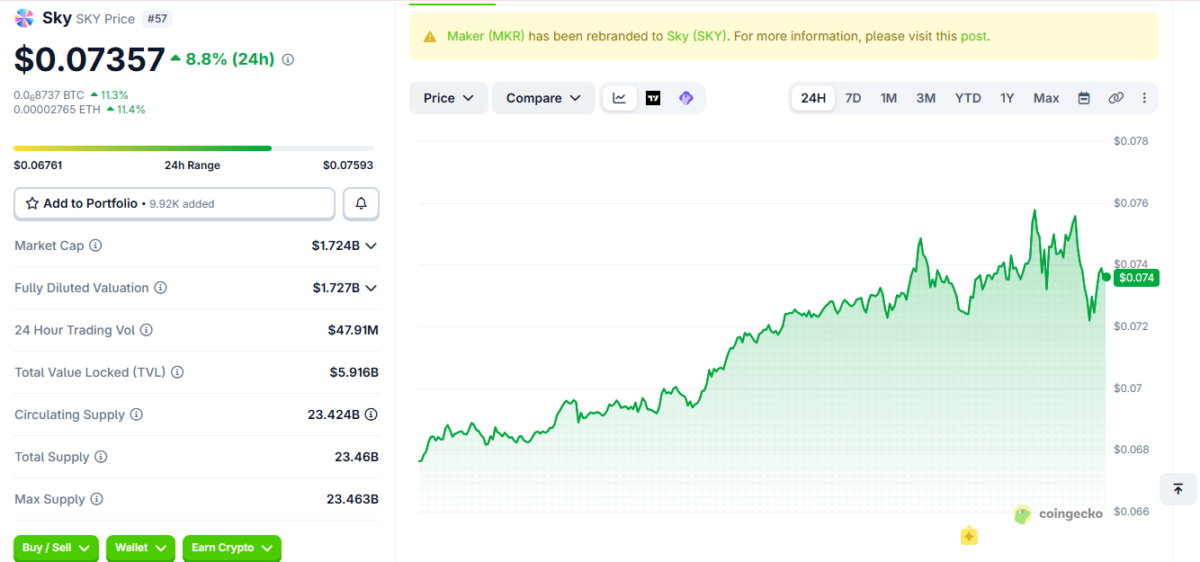Click the 23.46B total supply value

(x=356, y=457)
